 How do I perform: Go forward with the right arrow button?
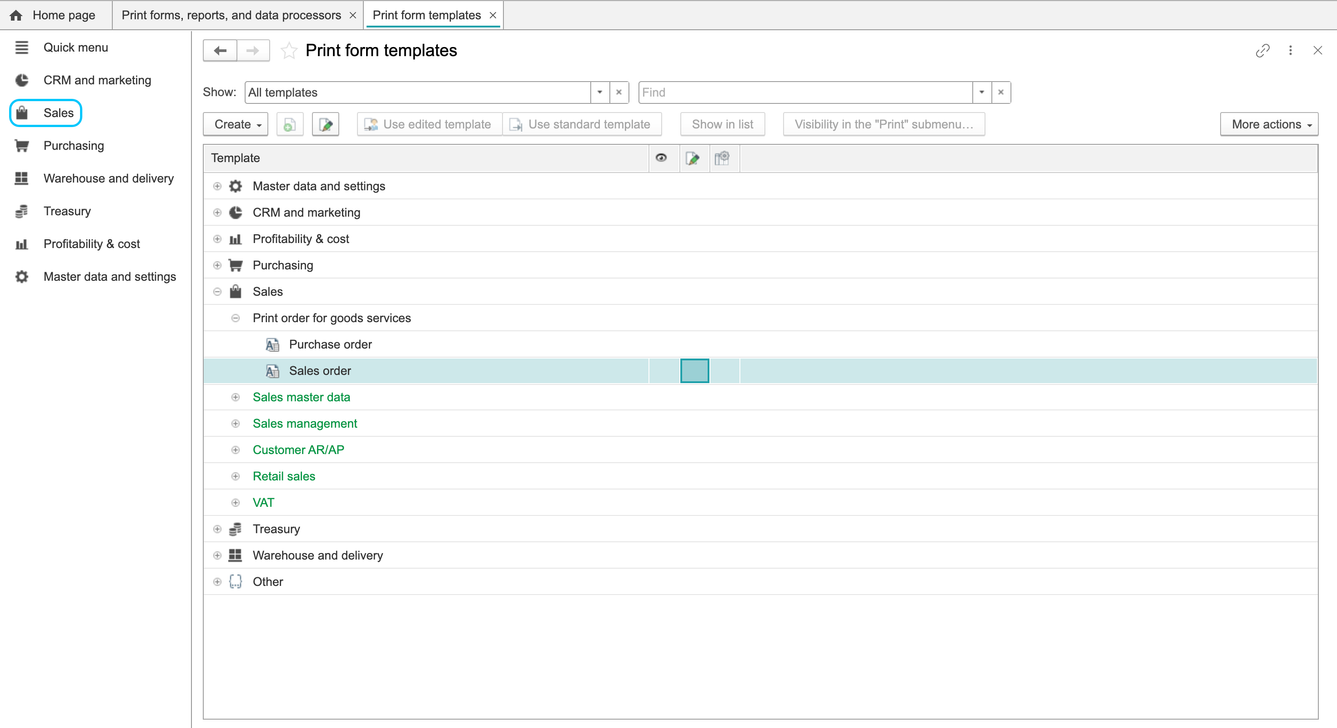click(x=253, y=51)
